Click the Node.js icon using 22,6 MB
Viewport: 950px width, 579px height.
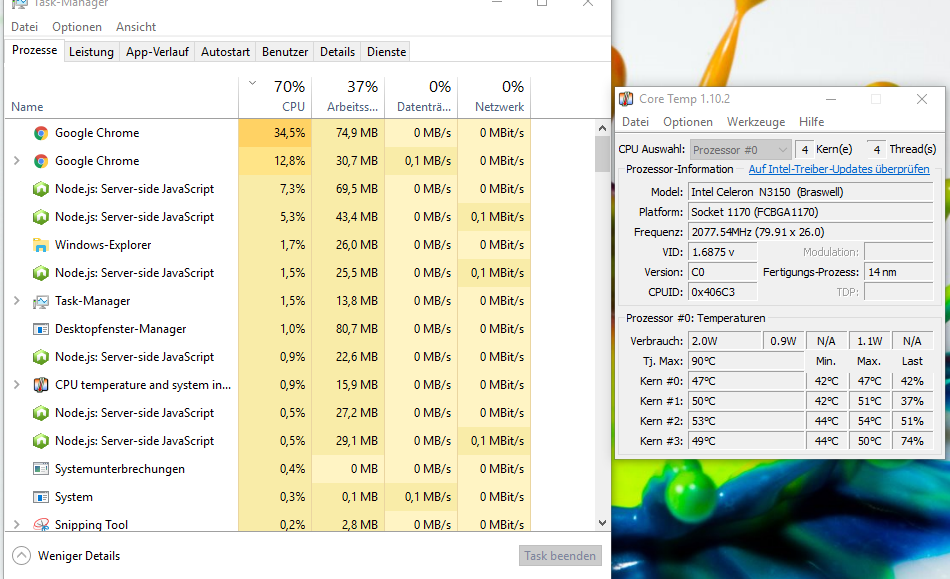(x=41, y=357)
